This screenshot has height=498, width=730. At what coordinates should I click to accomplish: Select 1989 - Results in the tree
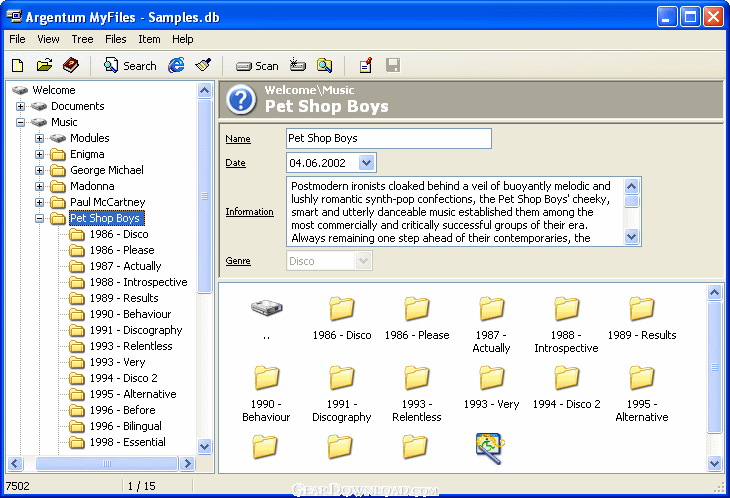click(124, 298)
